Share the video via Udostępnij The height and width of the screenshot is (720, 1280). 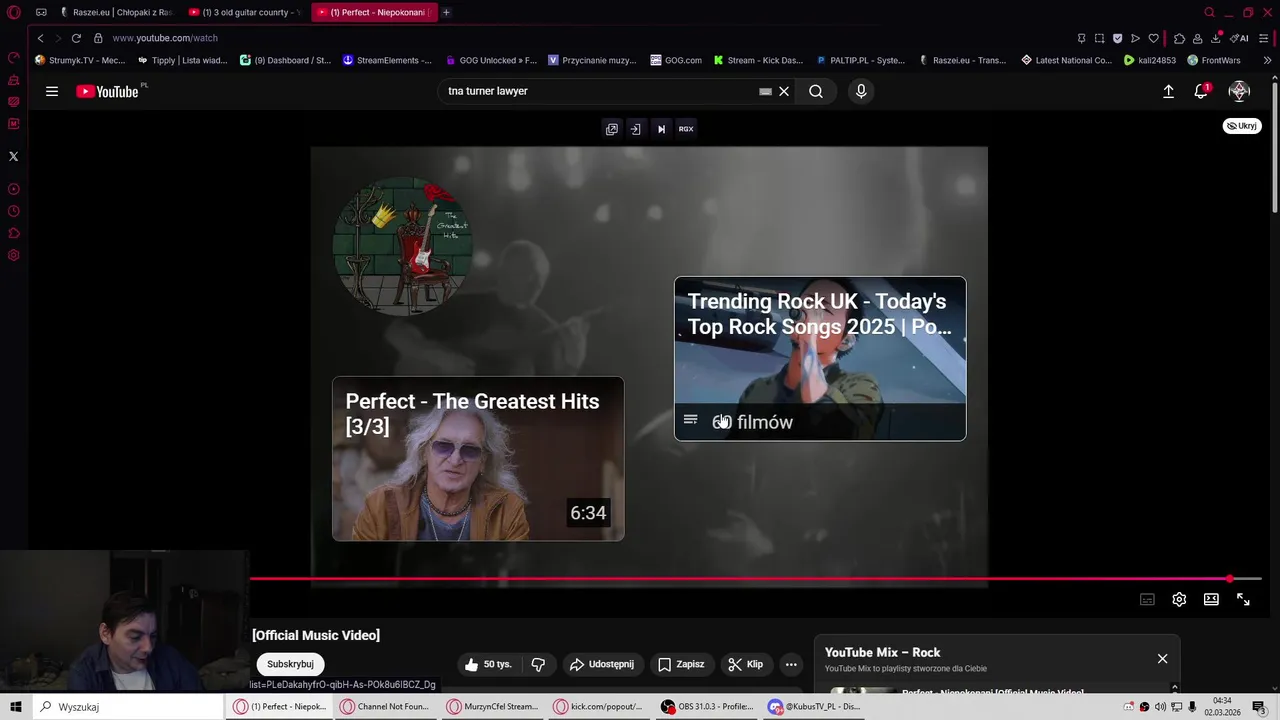click(x=601, y=664)
